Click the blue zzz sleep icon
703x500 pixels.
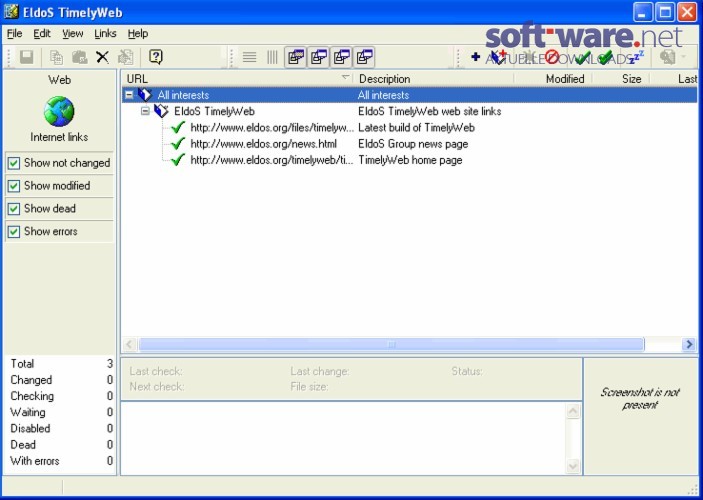tap(637, 57)
